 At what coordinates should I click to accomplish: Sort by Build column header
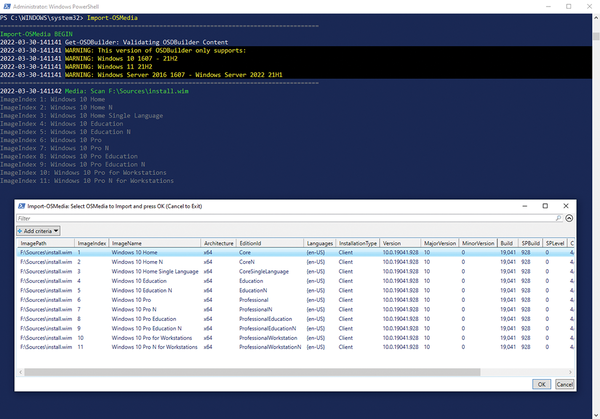(507, 243)
